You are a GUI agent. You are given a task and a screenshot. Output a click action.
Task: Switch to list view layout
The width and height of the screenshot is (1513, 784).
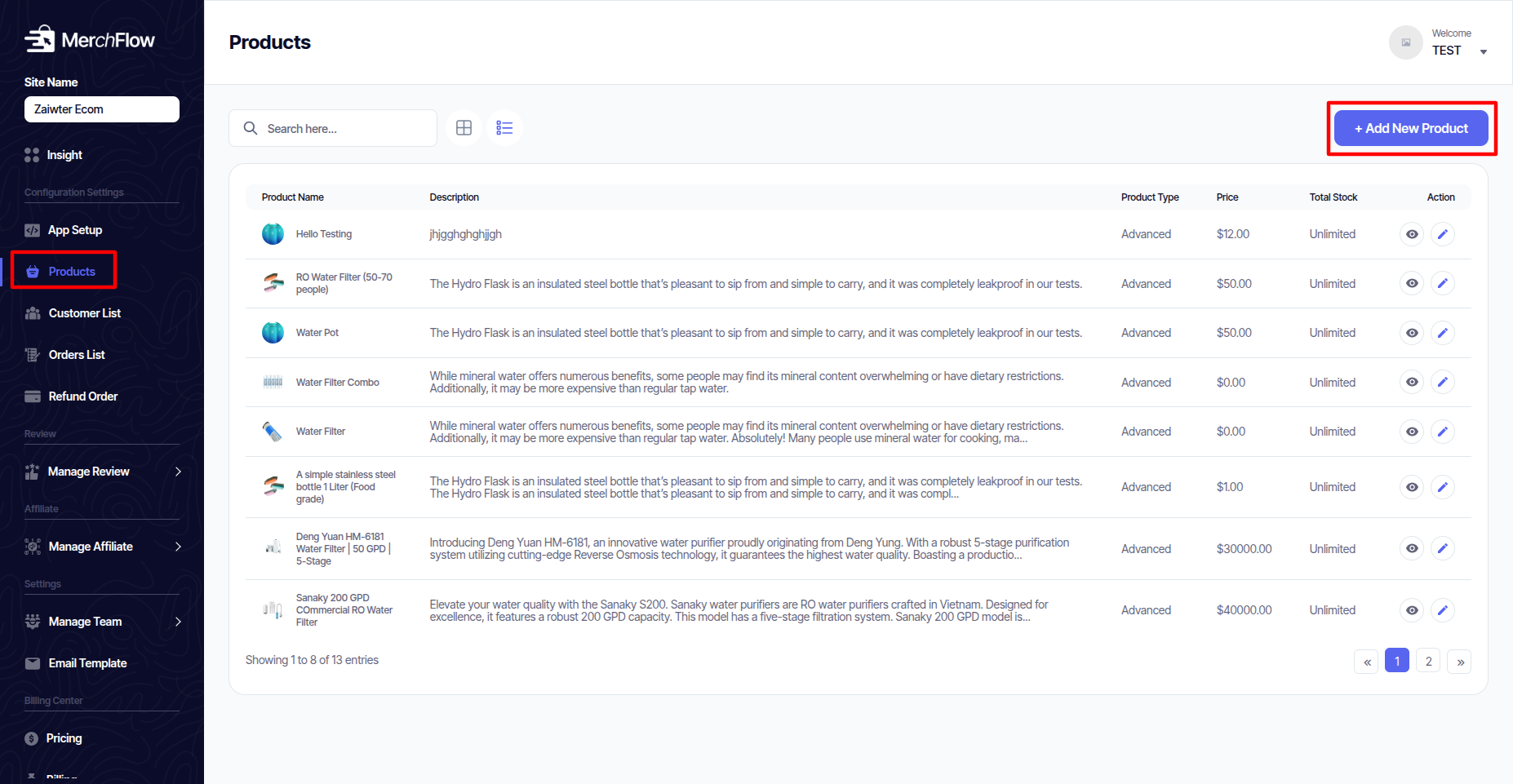(504, 128)
